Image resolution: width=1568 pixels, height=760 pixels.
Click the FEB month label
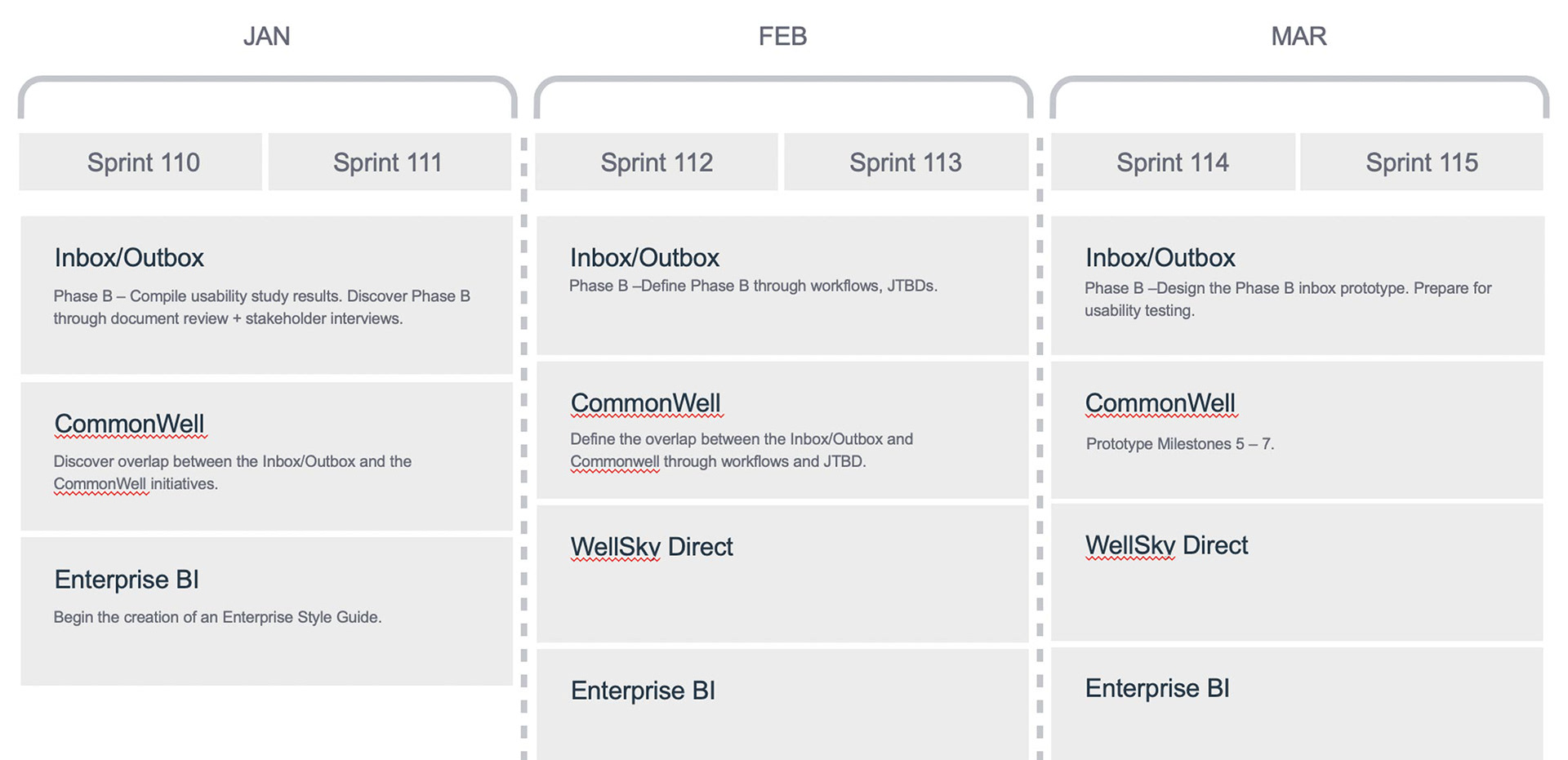point(782,36)
